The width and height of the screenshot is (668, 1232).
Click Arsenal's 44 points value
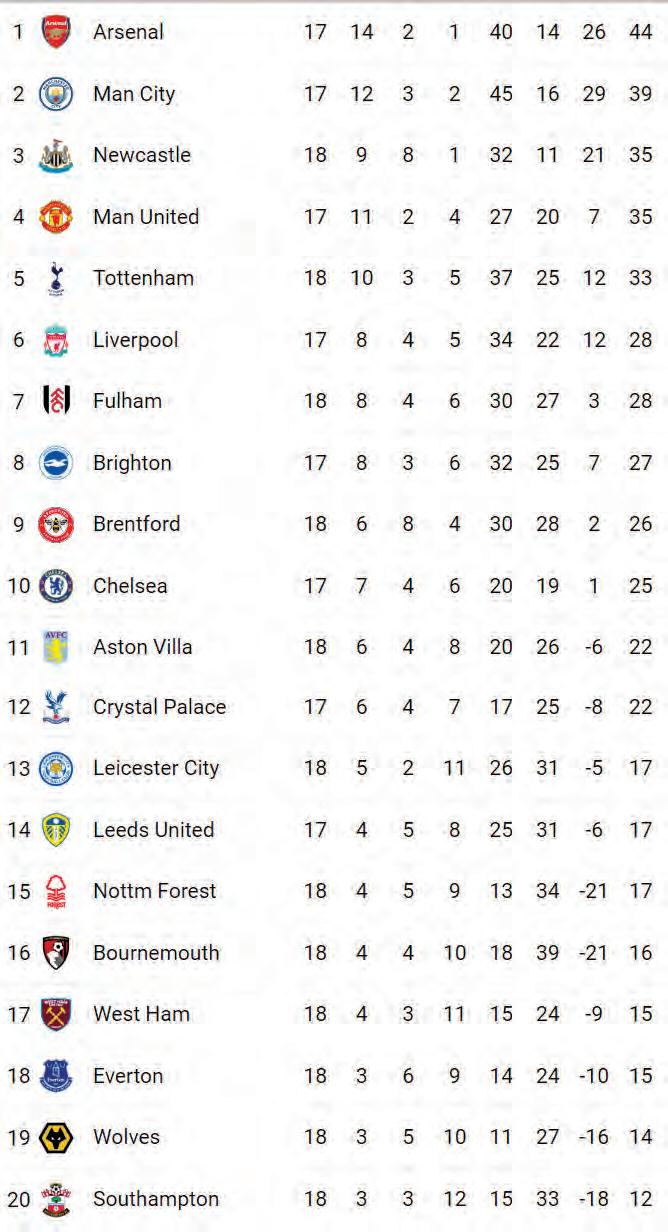(x=641, y=32)
